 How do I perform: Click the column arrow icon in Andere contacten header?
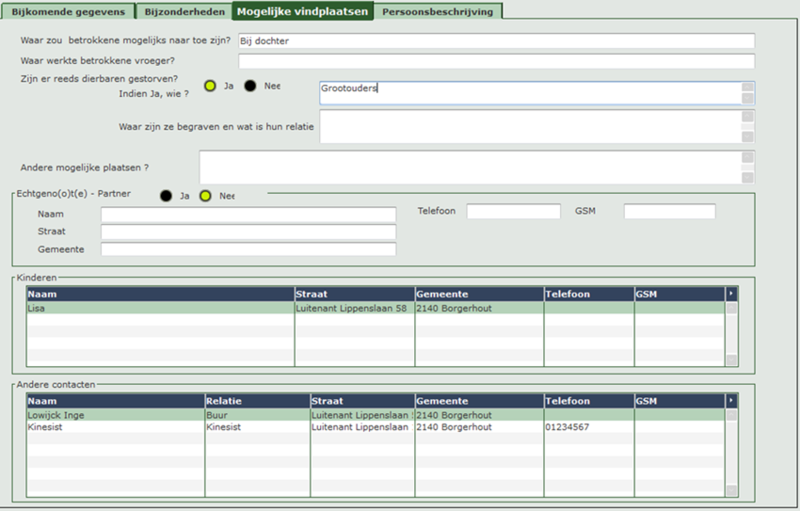point(732,399)
